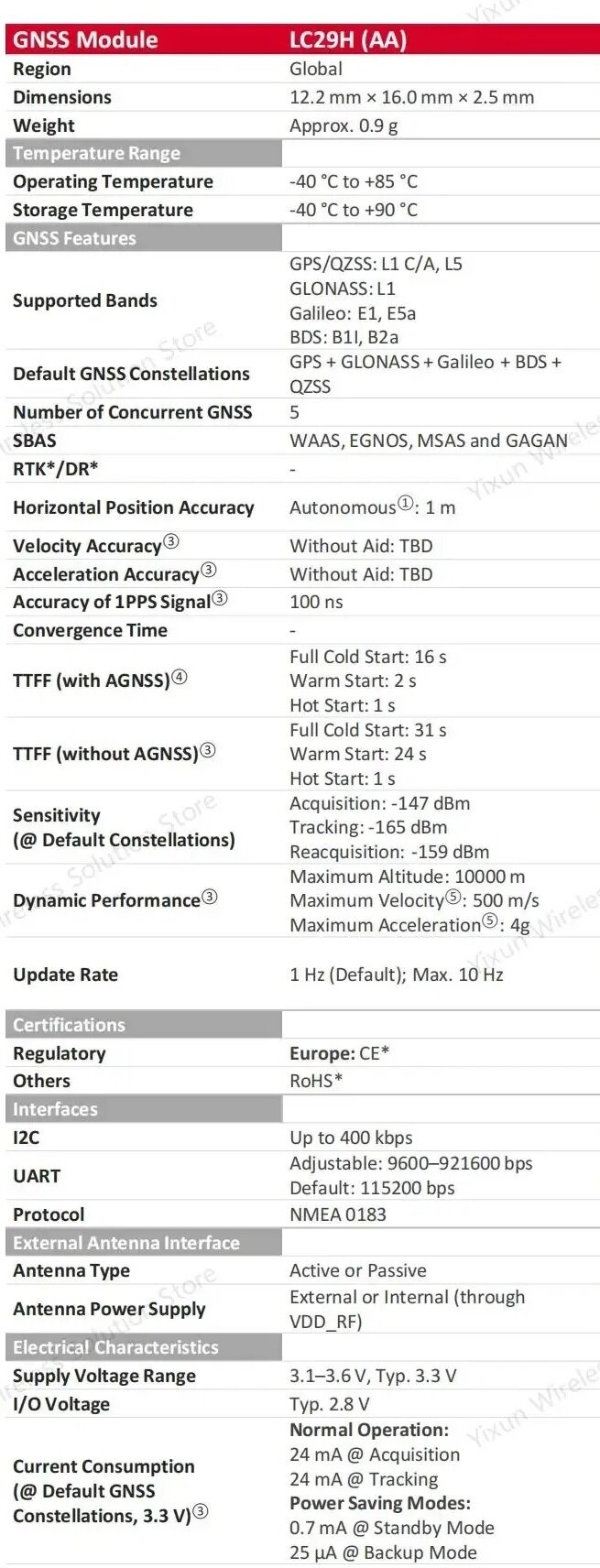Select the LC29H (AA) column header
Viewport: 600px width, 1568px height.
(x=348, y=39)
